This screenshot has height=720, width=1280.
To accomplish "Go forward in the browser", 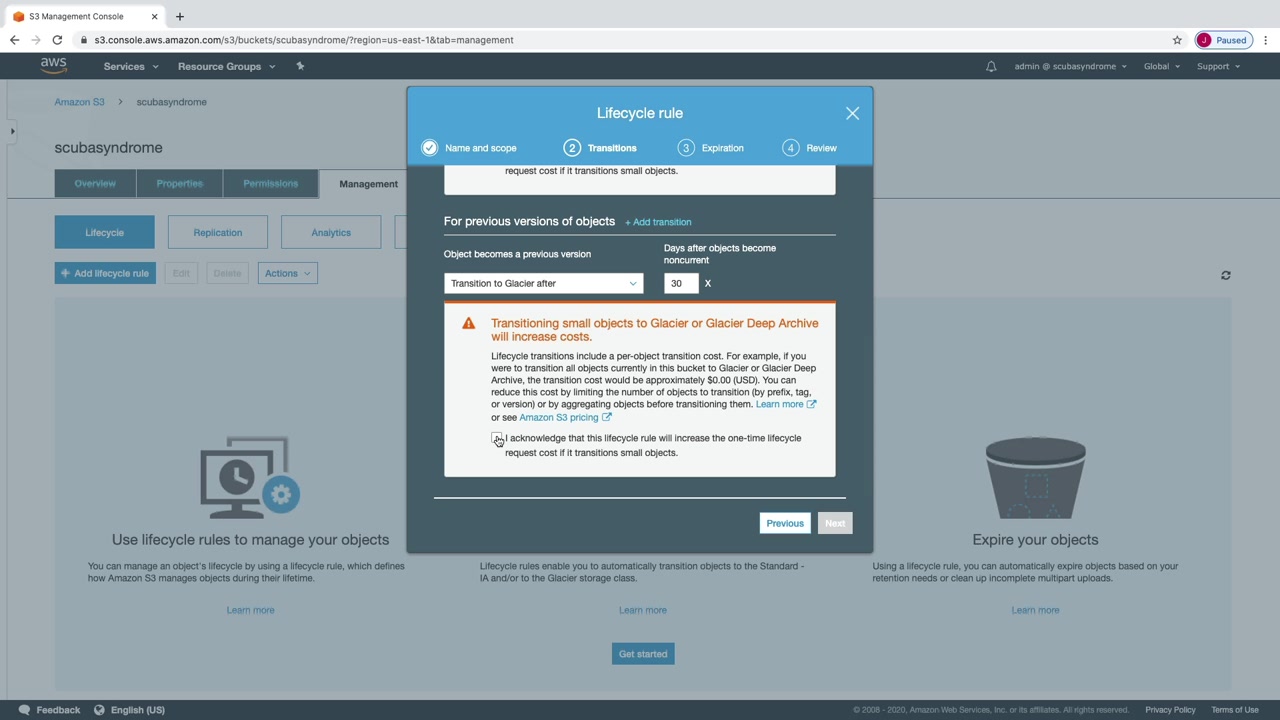I will click(36, 40).
